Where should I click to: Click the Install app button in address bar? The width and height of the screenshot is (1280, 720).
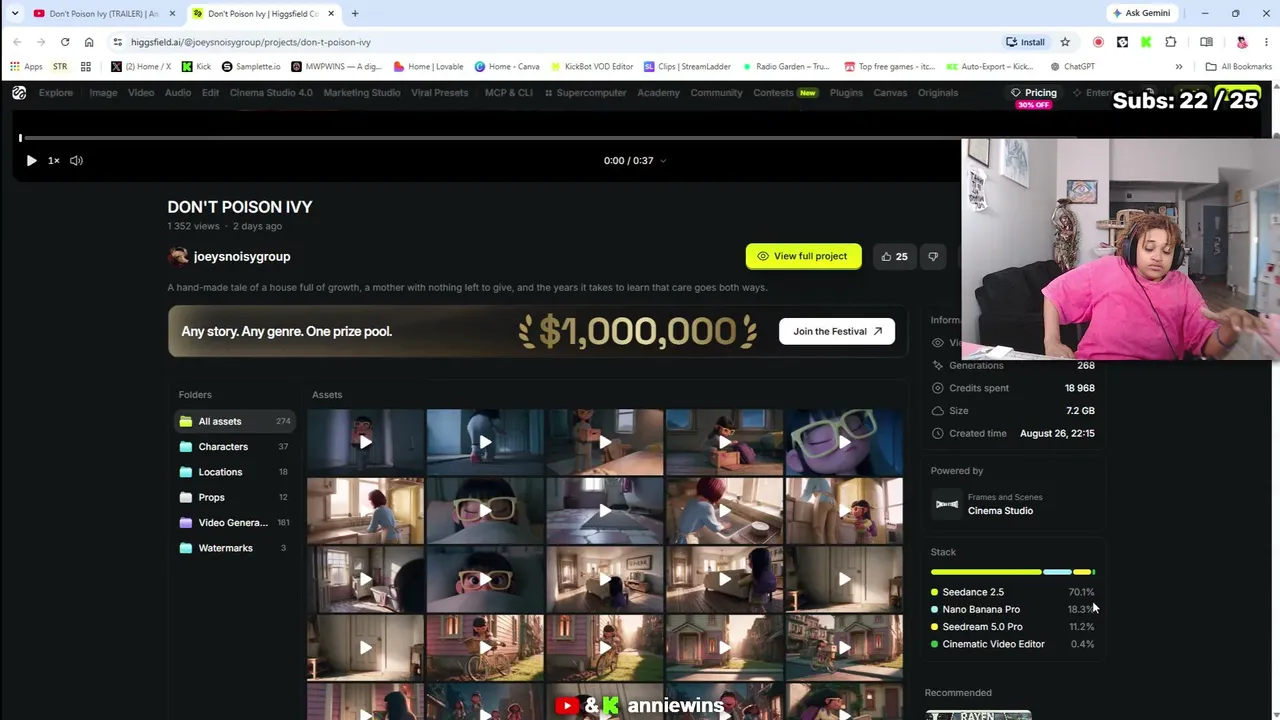tap(1026, 42)
